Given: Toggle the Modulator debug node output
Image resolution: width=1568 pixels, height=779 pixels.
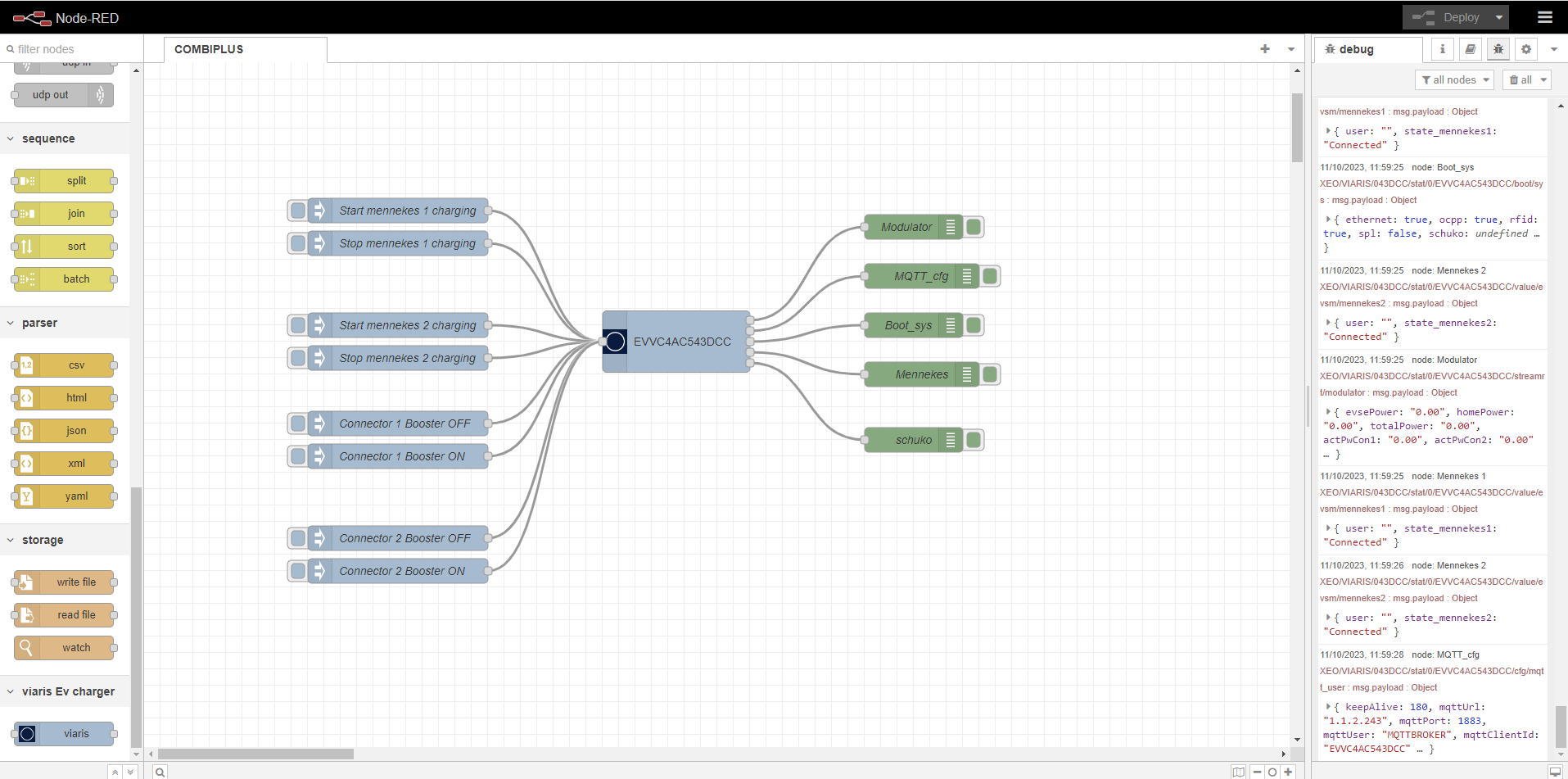Looking at the screenshot, I should (x=974, y=227).
